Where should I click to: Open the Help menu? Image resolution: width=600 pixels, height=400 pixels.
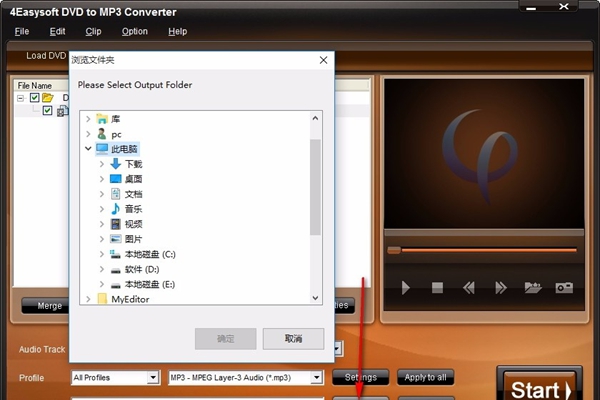point(178,31)
